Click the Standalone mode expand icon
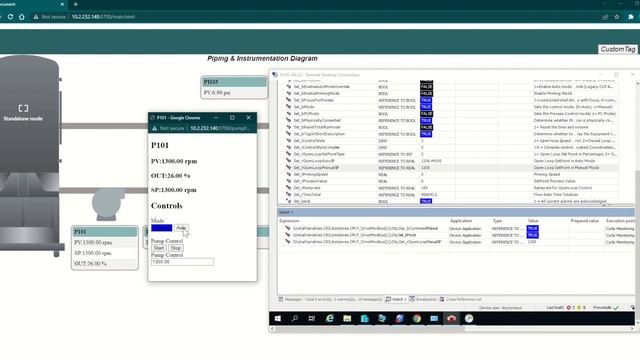Screen dimensions: 640x360 (x=23, y=108)
